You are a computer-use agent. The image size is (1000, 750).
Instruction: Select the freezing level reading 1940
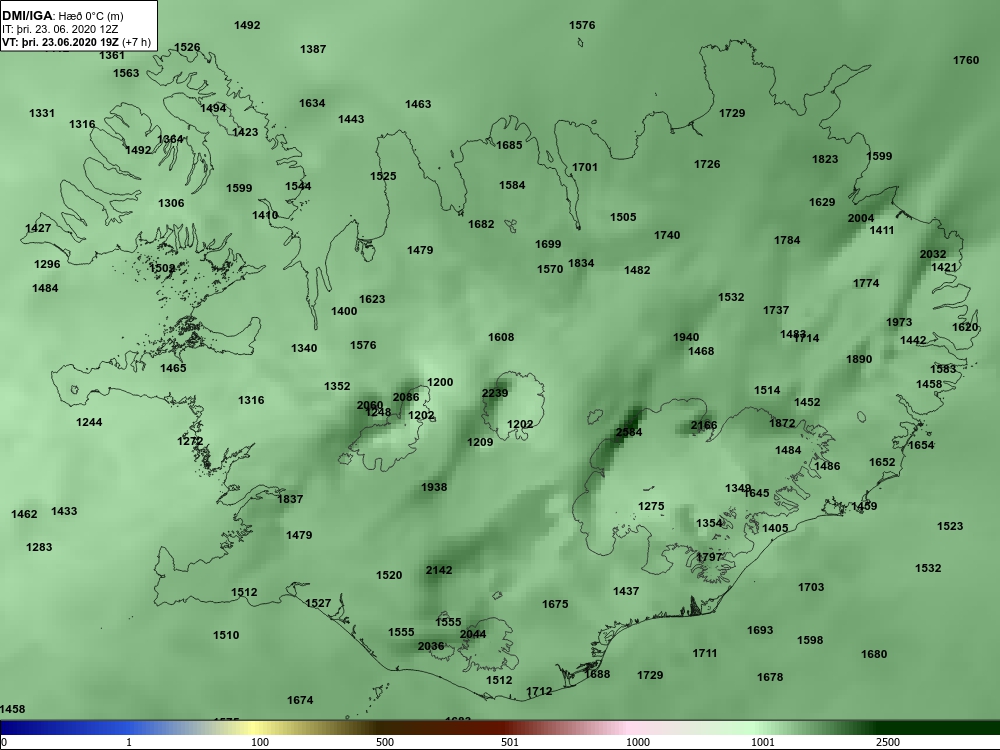(686, 337)
